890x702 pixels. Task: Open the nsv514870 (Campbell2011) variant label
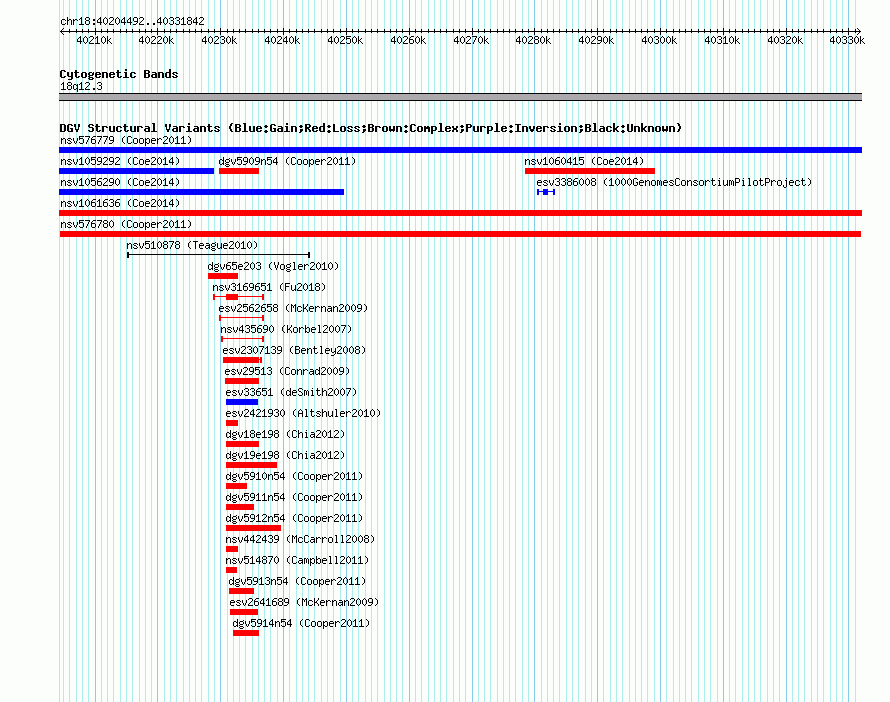pyautogui.click(x=297, y=560)
